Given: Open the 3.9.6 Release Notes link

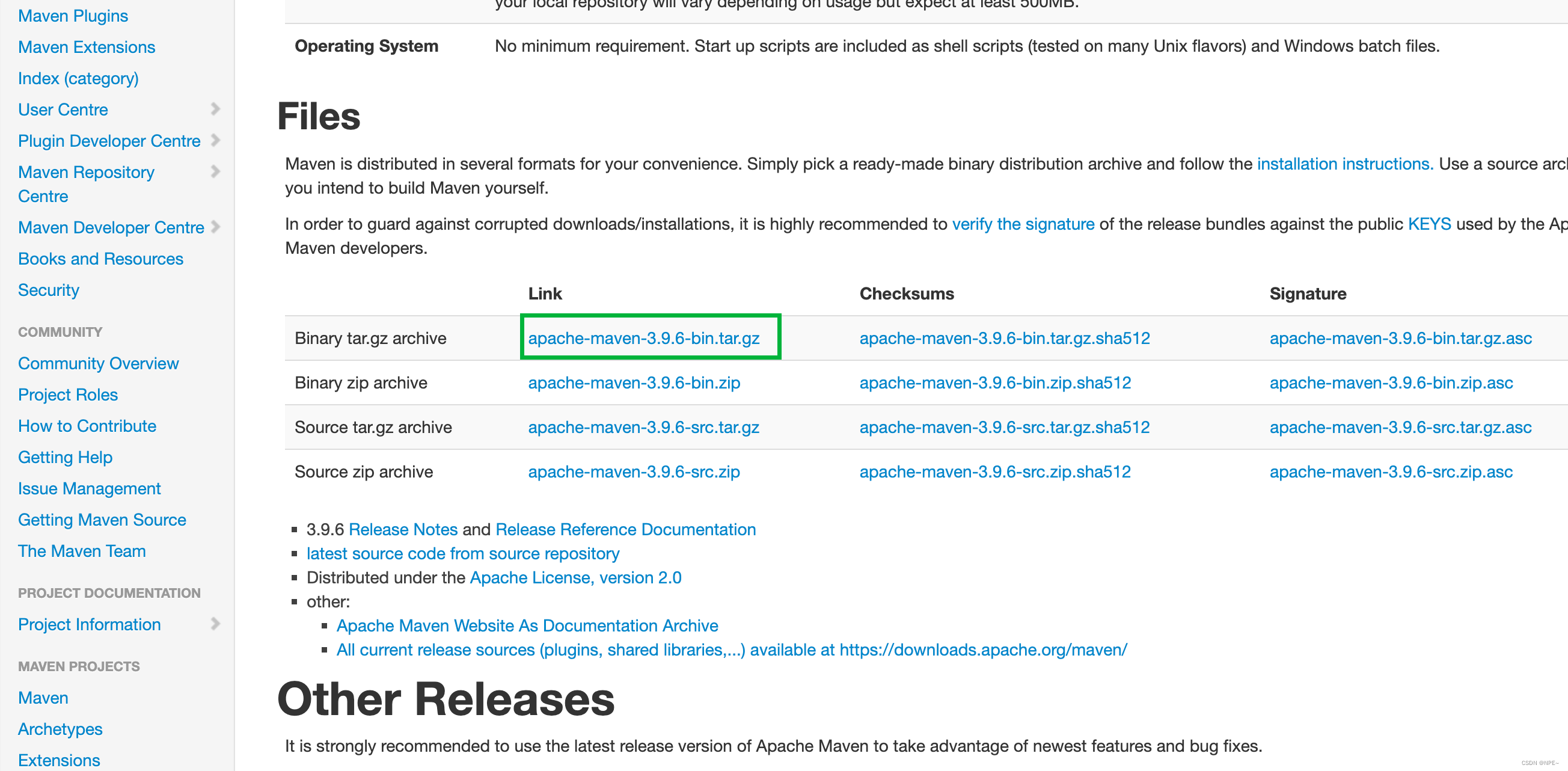Looking at the screenshot, I should coord(403,529).
